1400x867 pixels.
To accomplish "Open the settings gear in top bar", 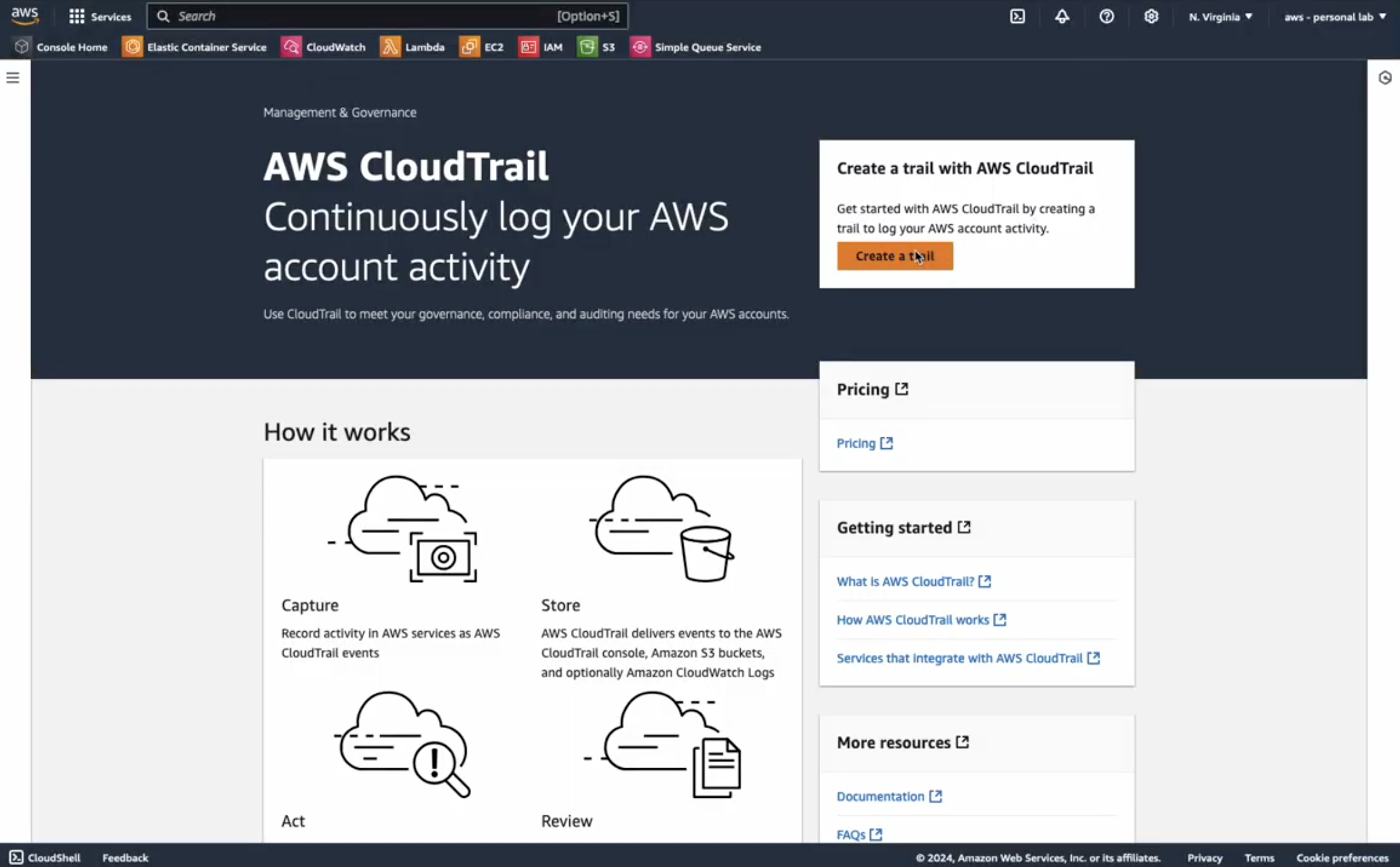I will point(1151,16).
